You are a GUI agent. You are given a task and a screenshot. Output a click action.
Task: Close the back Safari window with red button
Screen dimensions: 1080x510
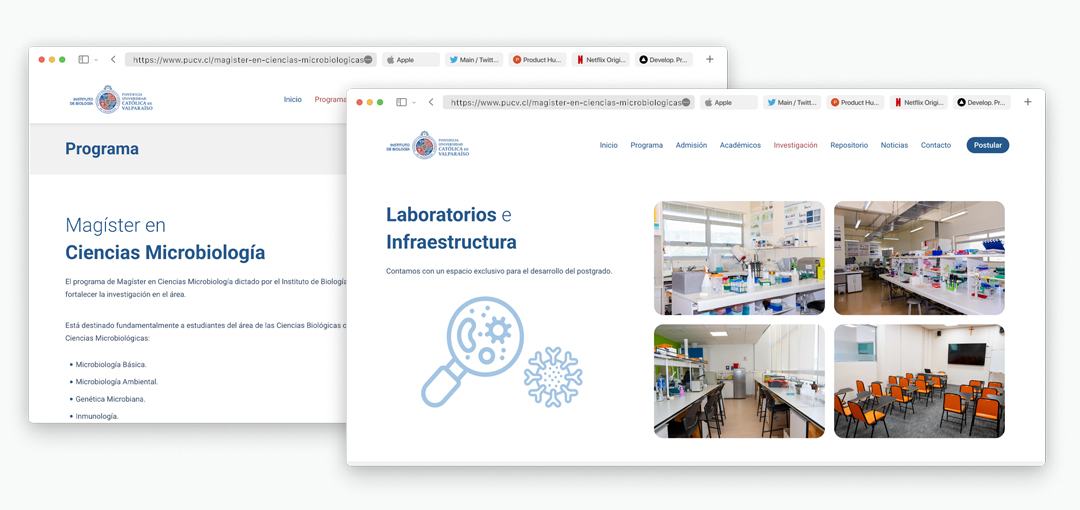[41, 60]
